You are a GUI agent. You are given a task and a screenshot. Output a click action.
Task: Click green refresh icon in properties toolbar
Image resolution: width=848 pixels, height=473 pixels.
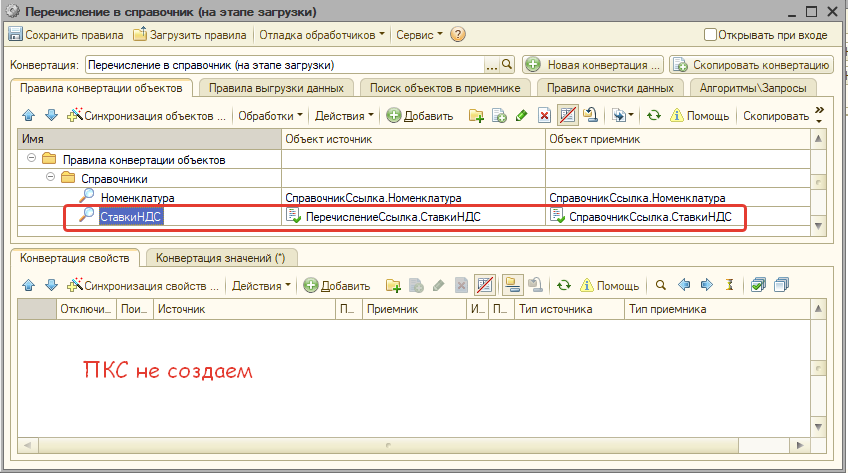click(x=564, y=285)
